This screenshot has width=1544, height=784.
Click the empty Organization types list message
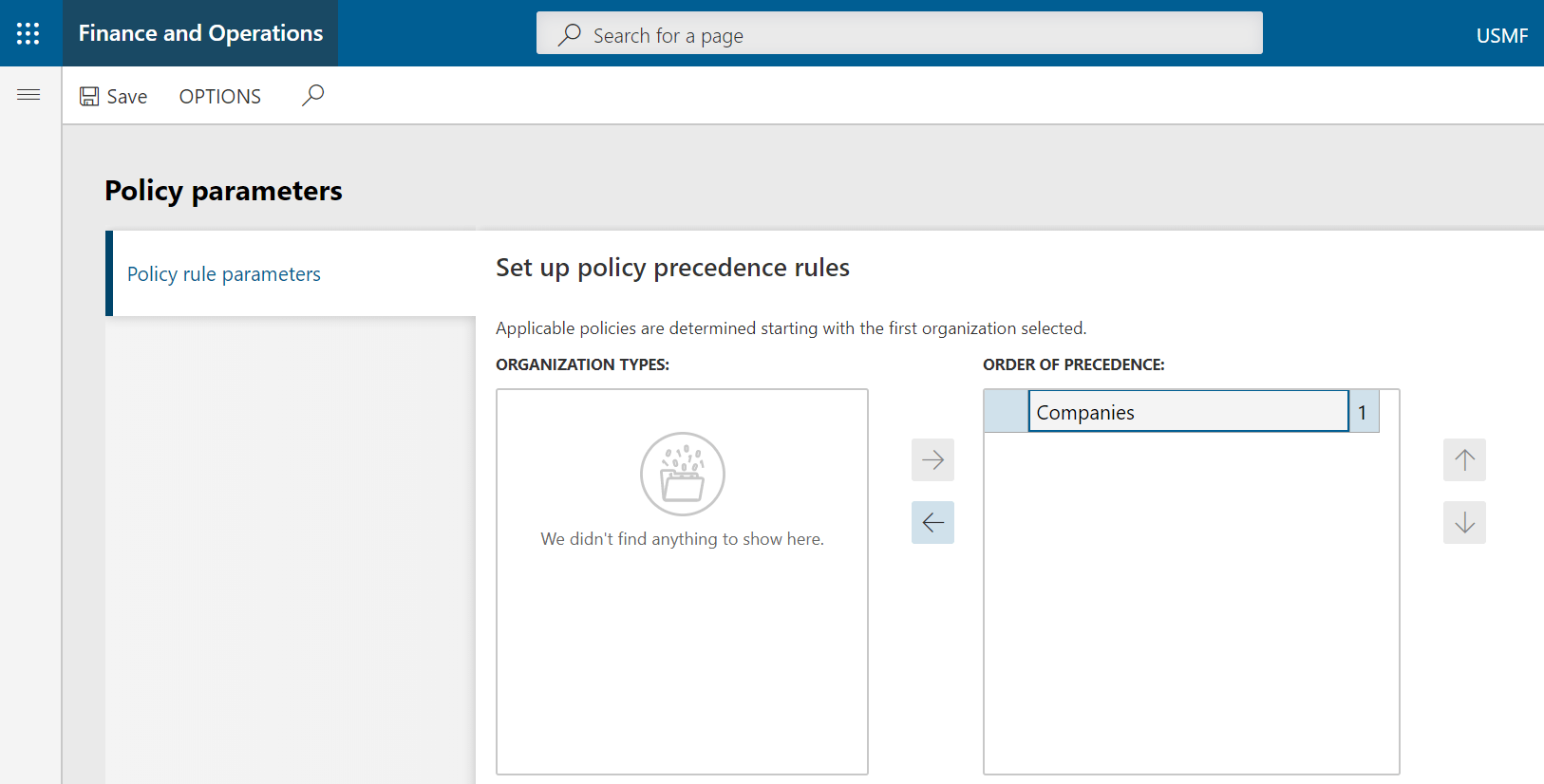[682, 539]
